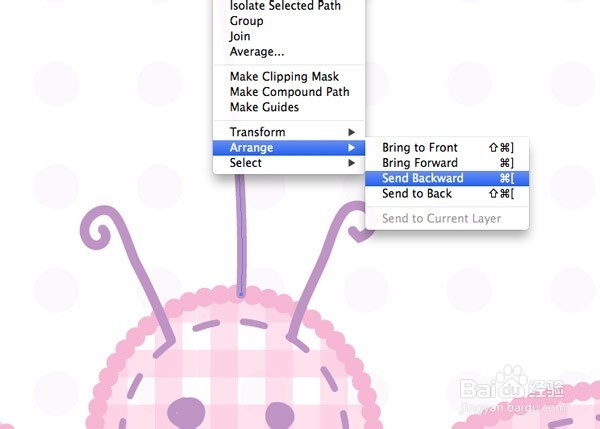This screenshot has height=429, width=600.
Task: Click the Make Guides entry
Action: pos(289,107)
